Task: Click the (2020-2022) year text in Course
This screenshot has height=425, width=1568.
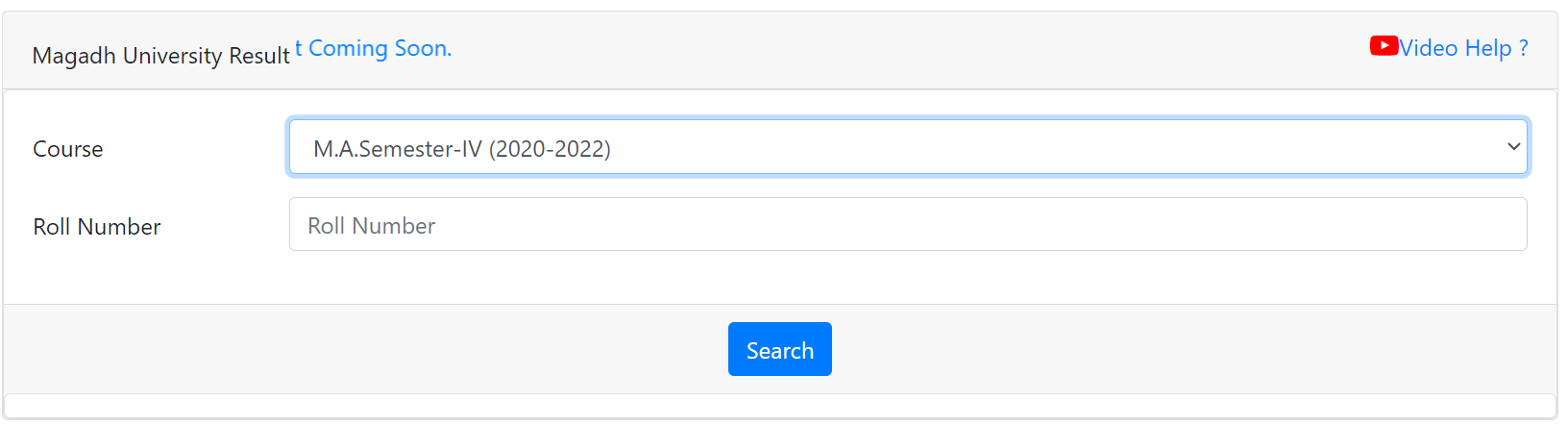Action: click(550, 149)
